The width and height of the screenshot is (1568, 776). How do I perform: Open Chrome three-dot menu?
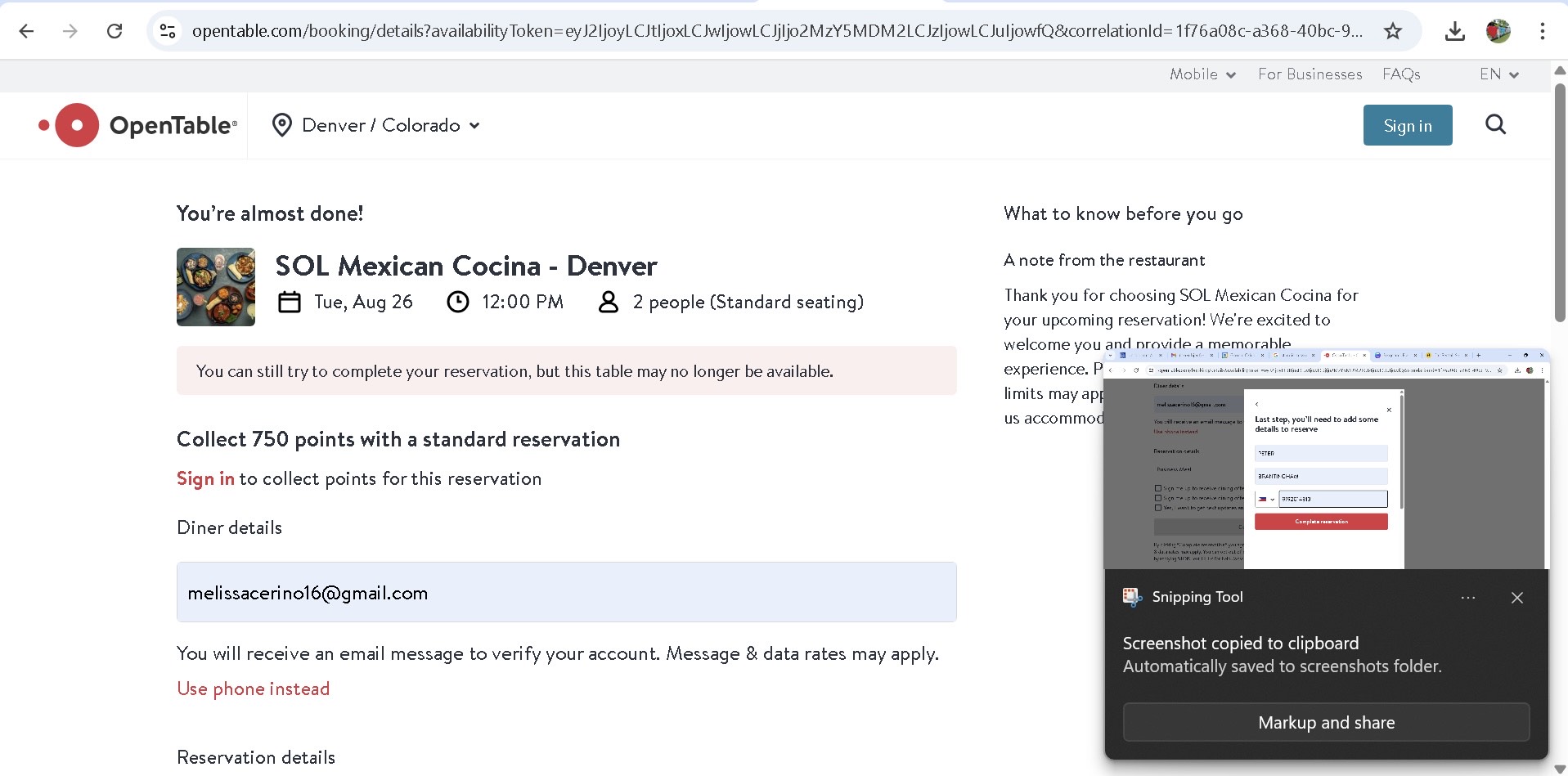point(1542,31)
